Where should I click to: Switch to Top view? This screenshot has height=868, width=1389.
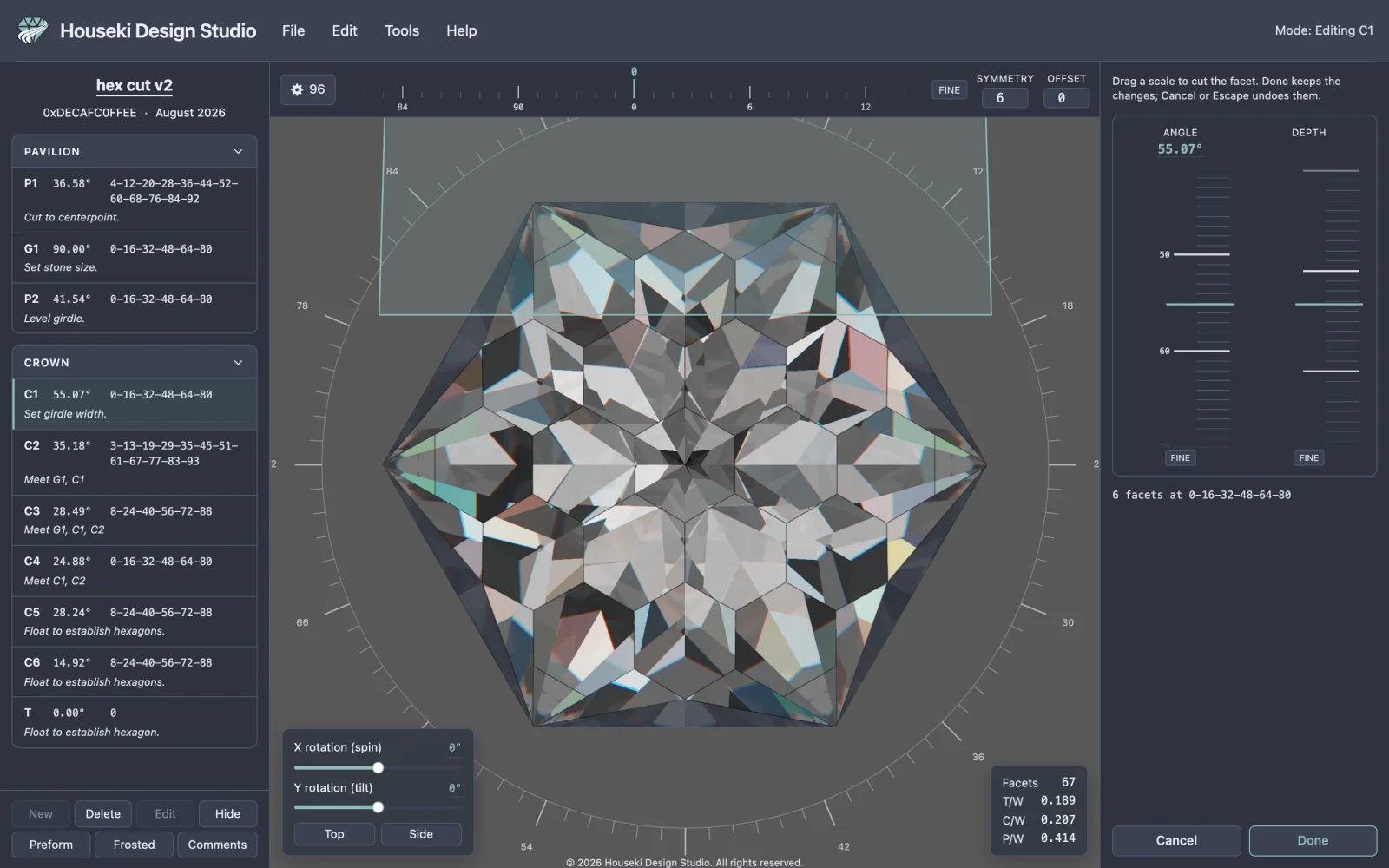334,833
